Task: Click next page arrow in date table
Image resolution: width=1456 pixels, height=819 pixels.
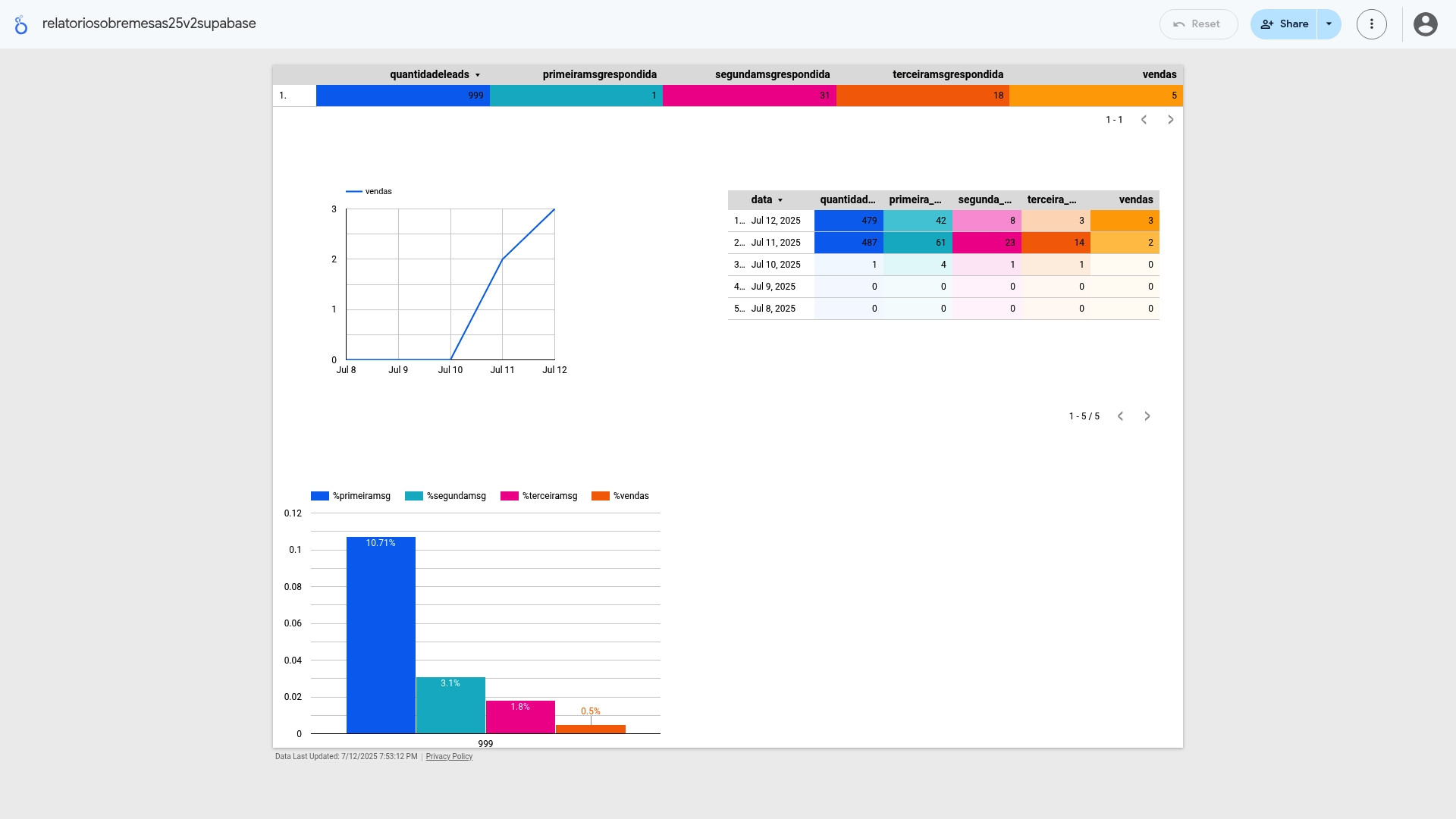Action: 1147,416
